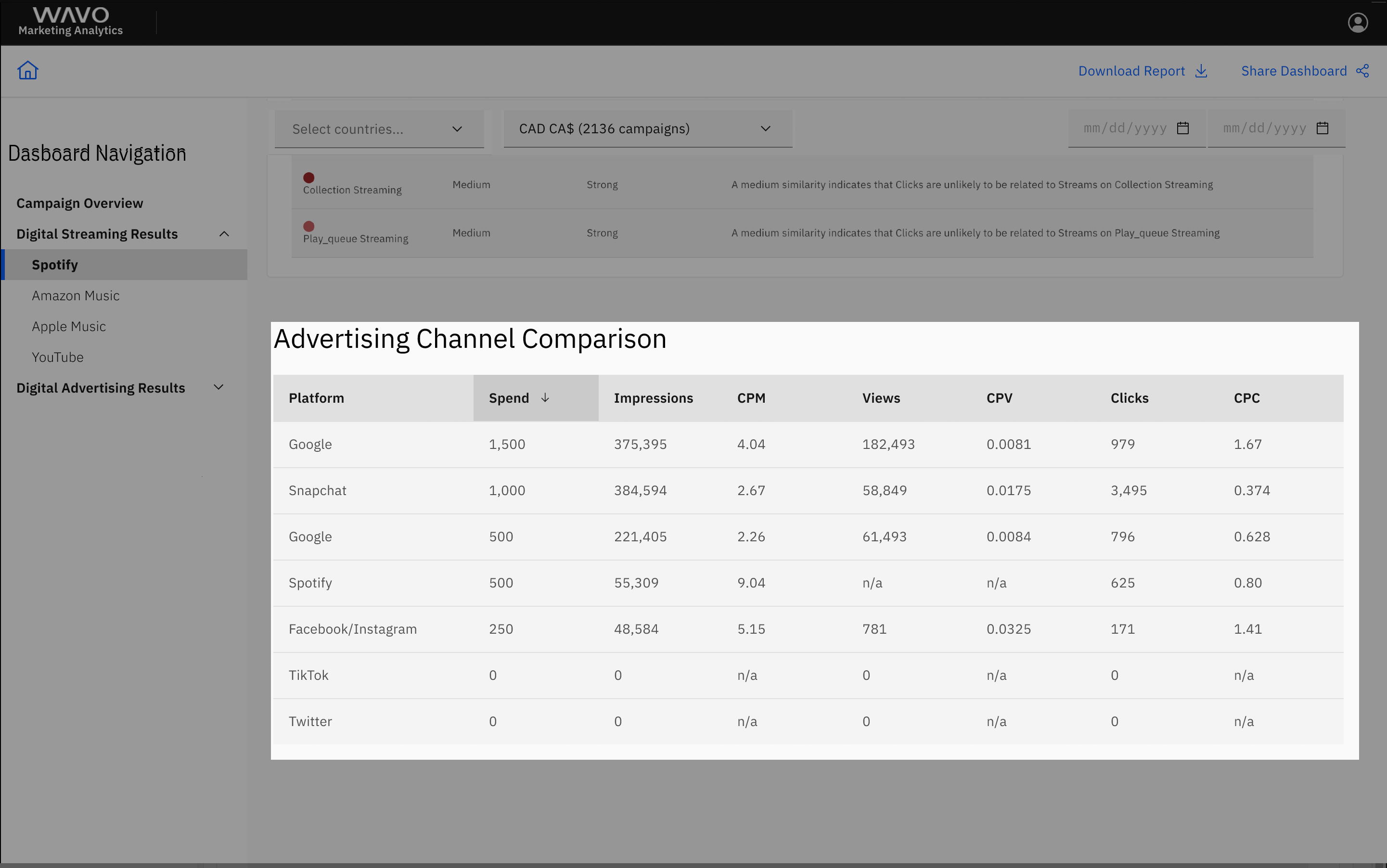Click the Dasboard Navigation heading

(x=97, y=153)
